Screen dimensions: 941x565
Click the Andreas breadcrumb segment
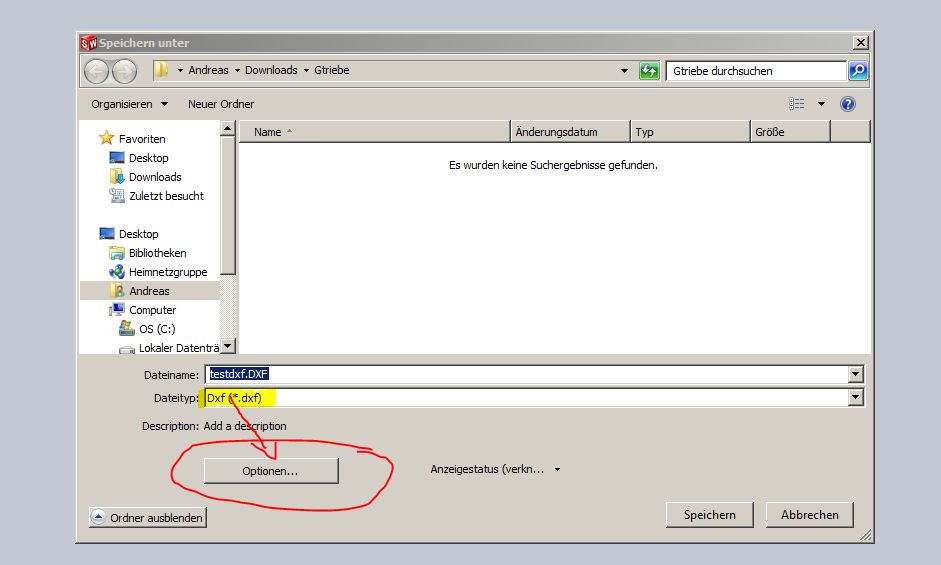click(x=208, y=70)
